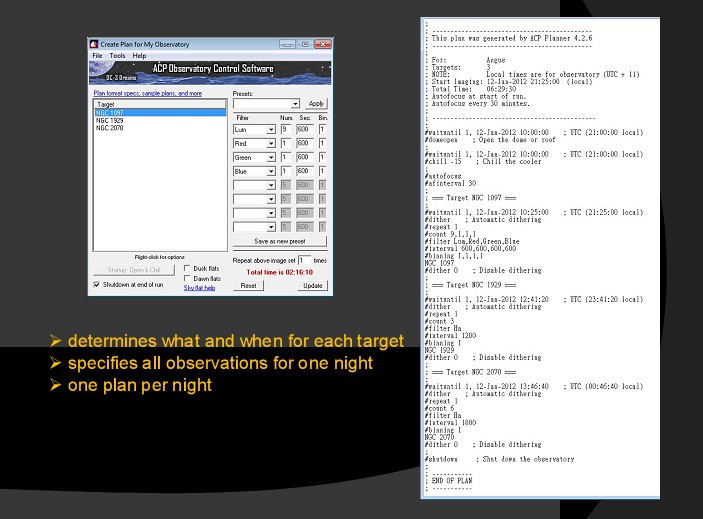
Task: Click the Num field for Lum filter
Action: pyautogui.click(x=286, y=130)
